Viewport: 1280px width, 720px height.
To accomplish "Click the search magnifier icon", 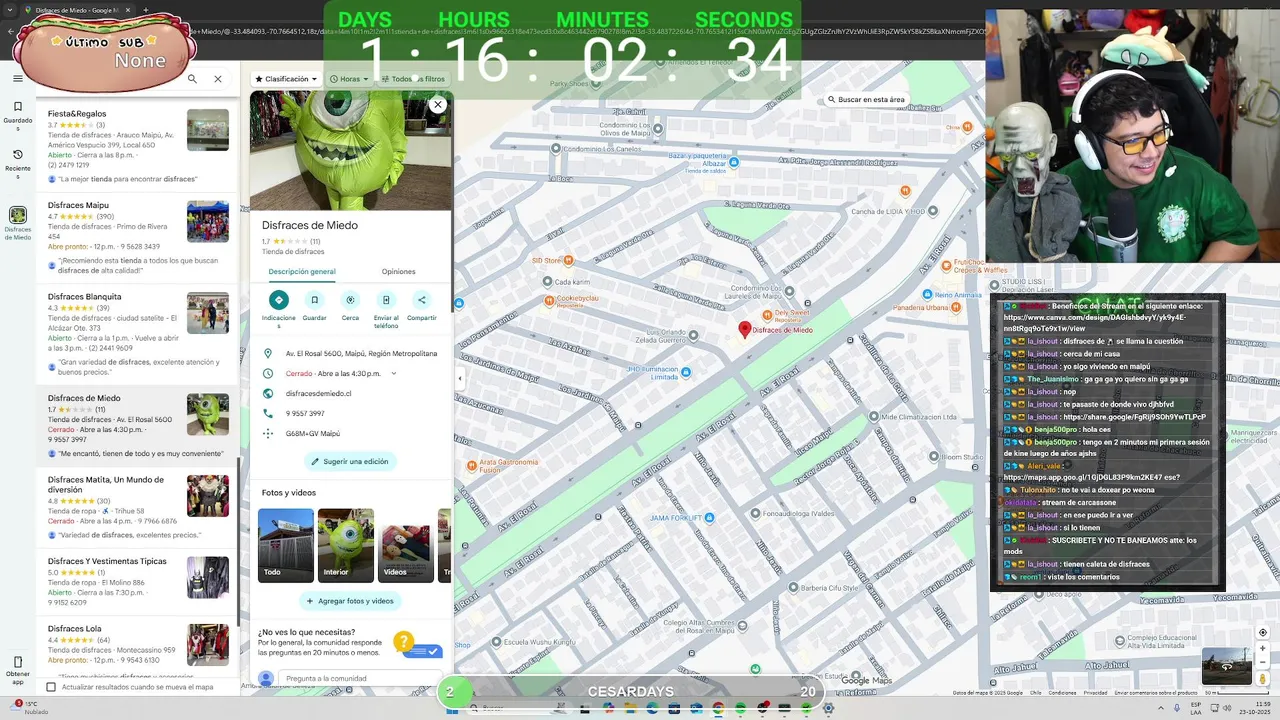I will tap(192, 79).
